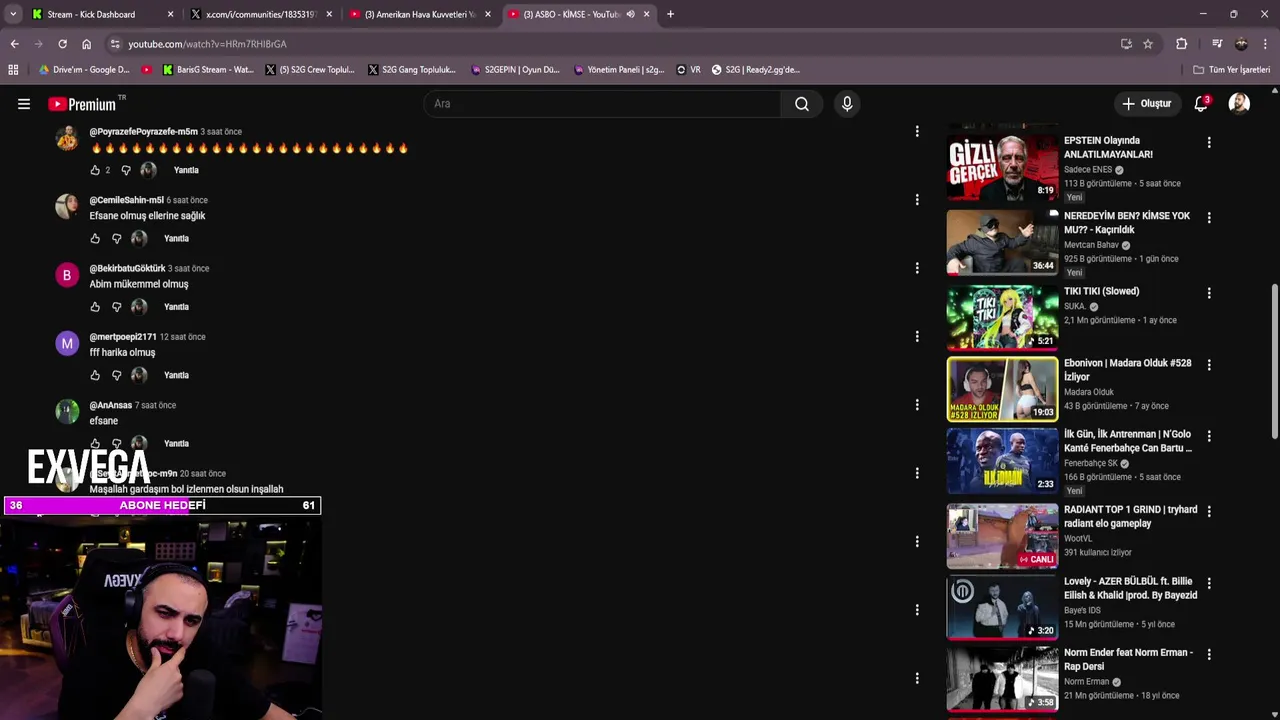Mute the ASBO - KİMSE tab audio
Viewport: 1280px width, 720px height.
[630, 14]
